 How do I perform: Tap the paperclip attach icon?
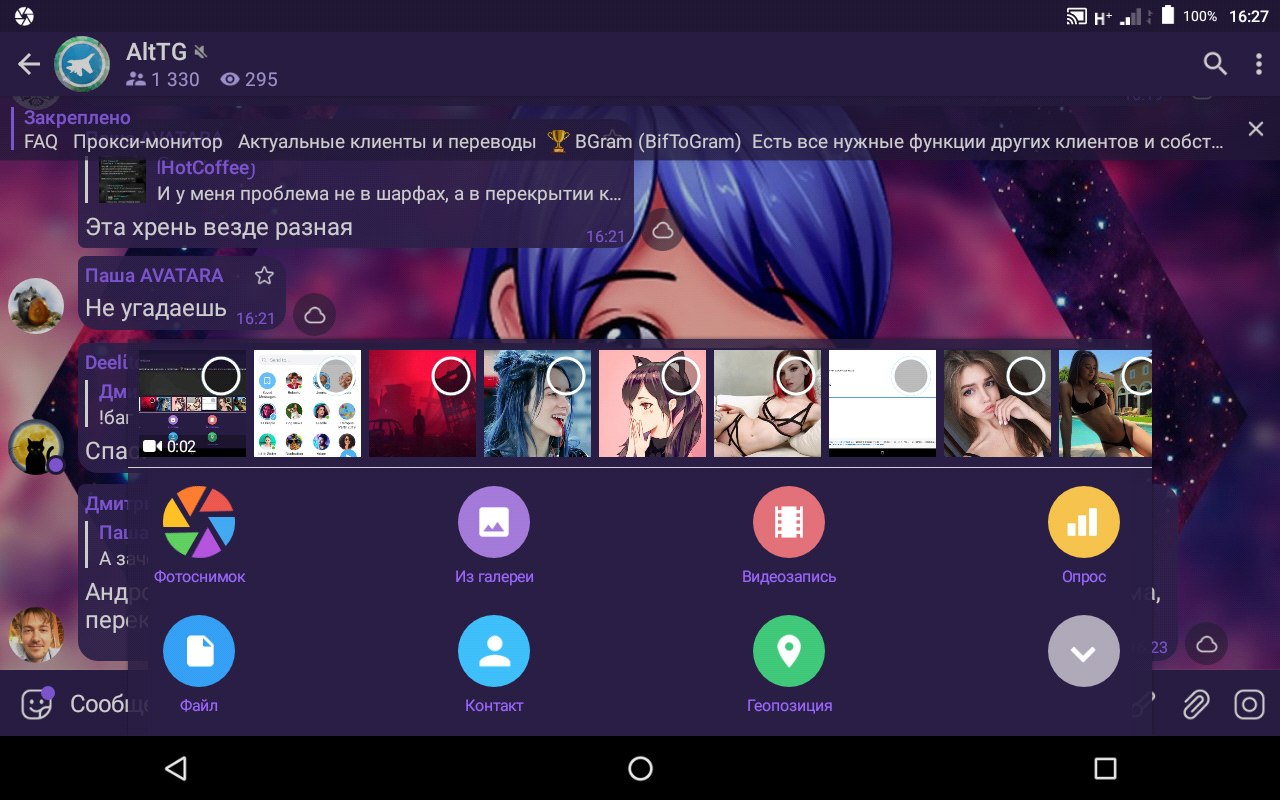coord(1196,704)
